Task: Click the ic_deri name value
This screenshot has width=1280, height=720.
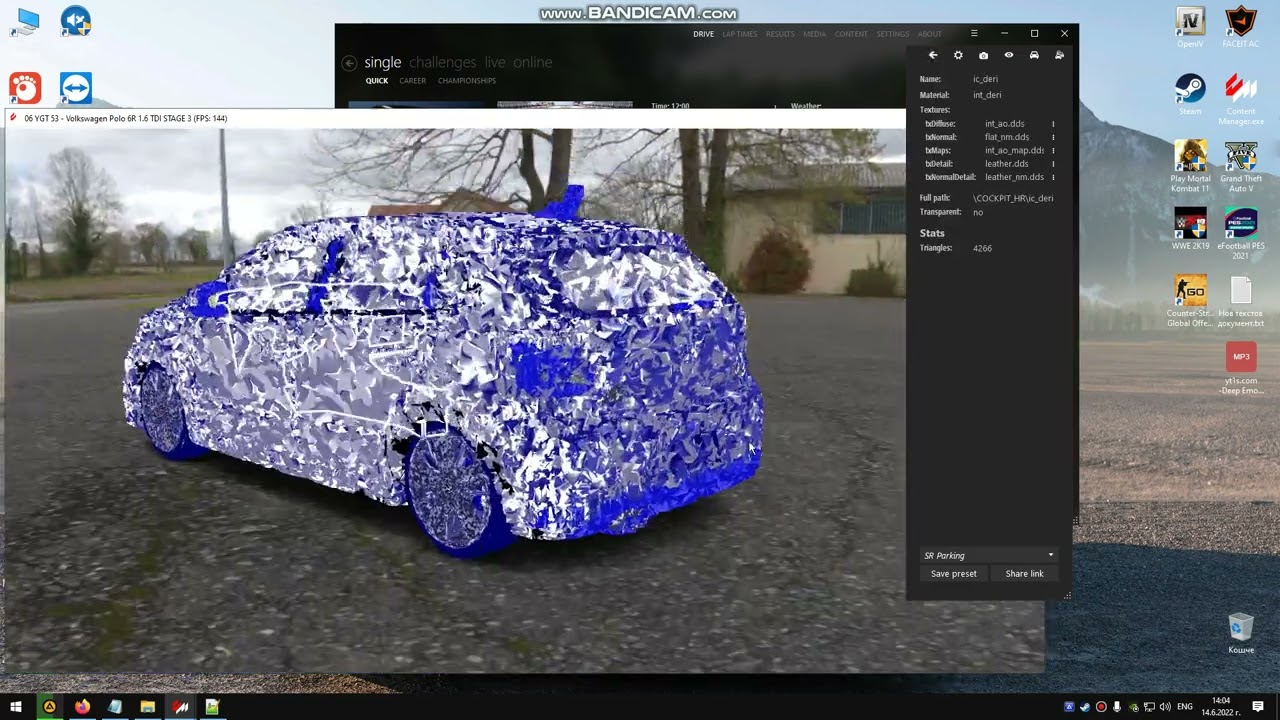Action: pos(985,79)
